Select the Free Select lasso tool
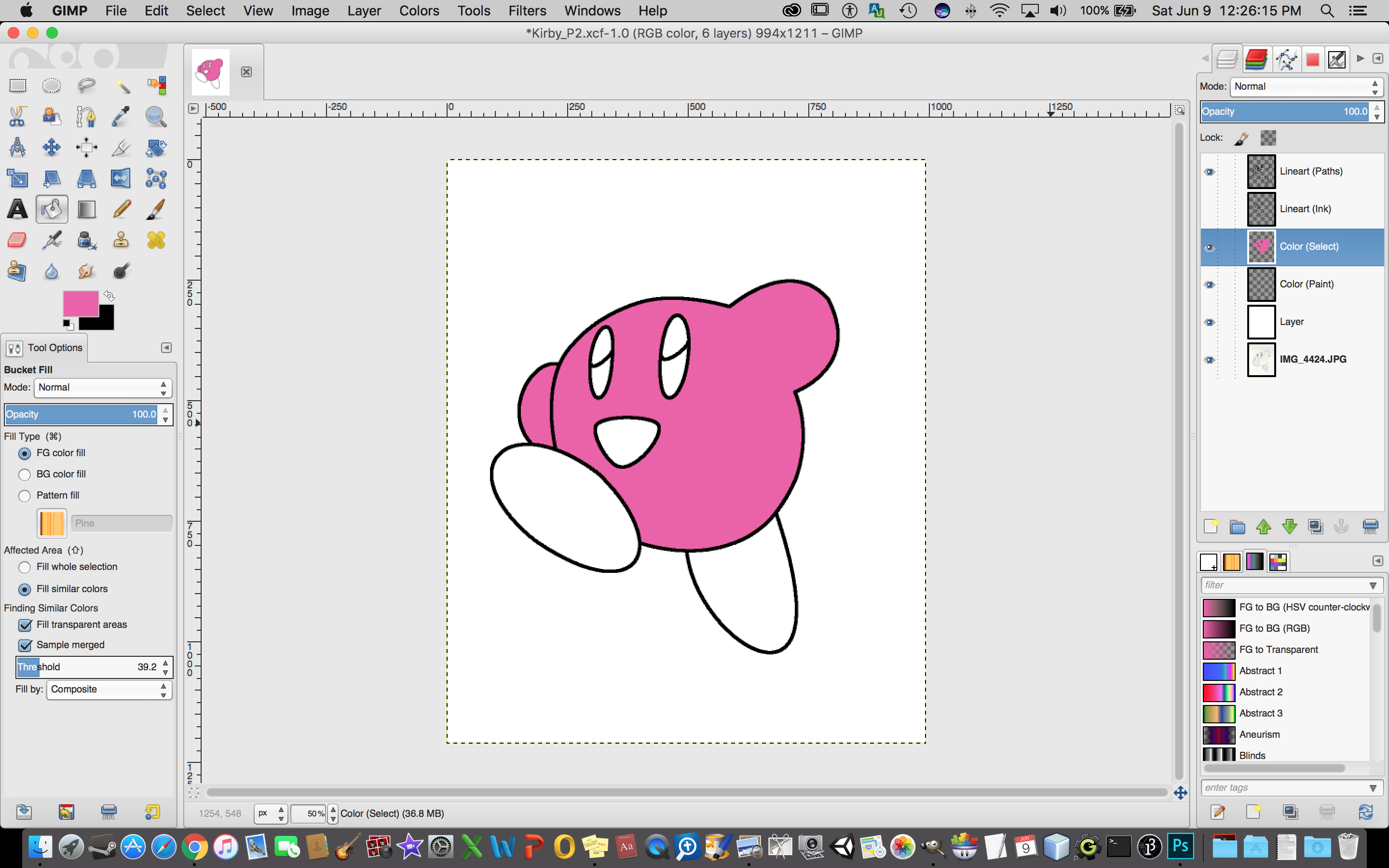Viewport: 1389px width, 868px height. click(87, 85)
